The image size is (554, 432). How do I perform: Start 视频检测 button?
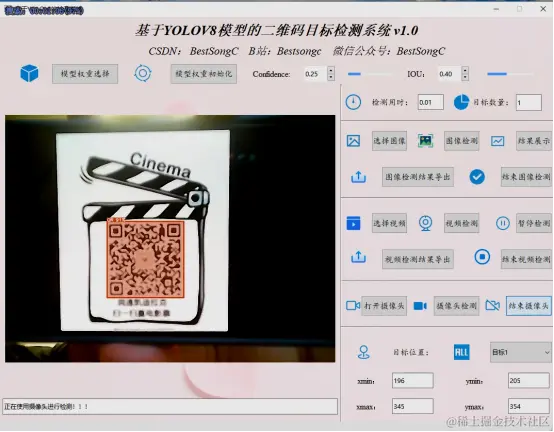[x=461, y=223]
